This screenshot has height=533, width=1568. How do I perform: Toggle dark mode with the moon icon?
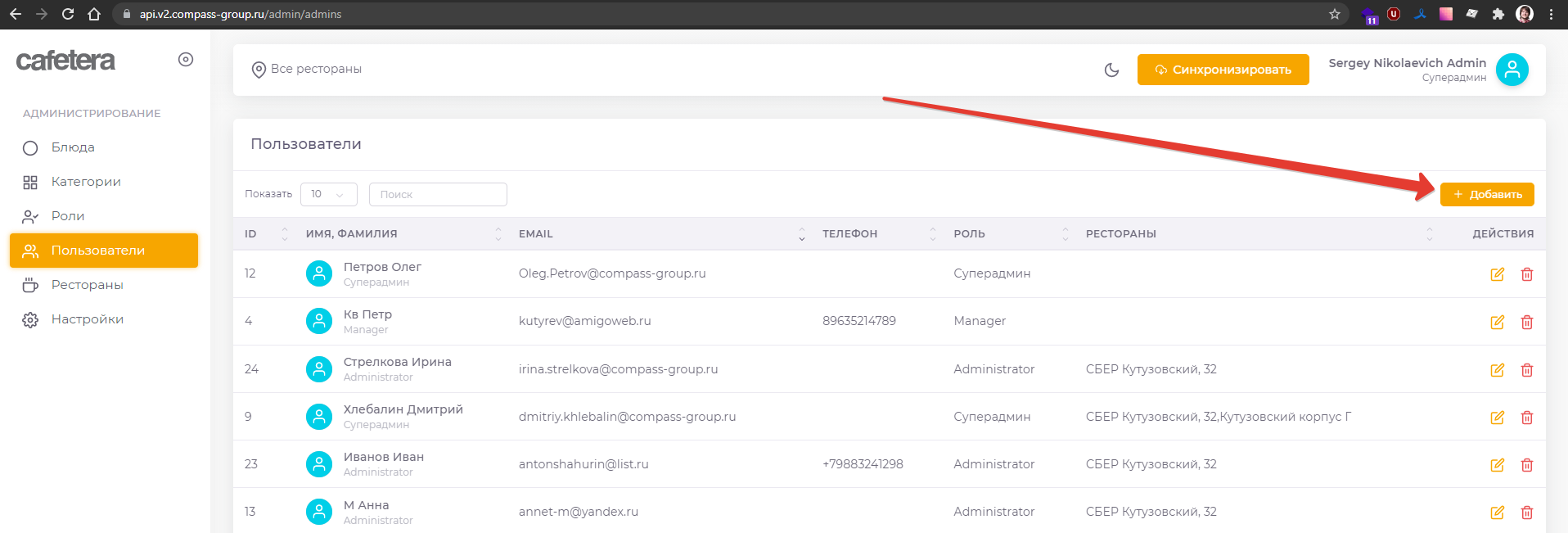point(1111,70)
